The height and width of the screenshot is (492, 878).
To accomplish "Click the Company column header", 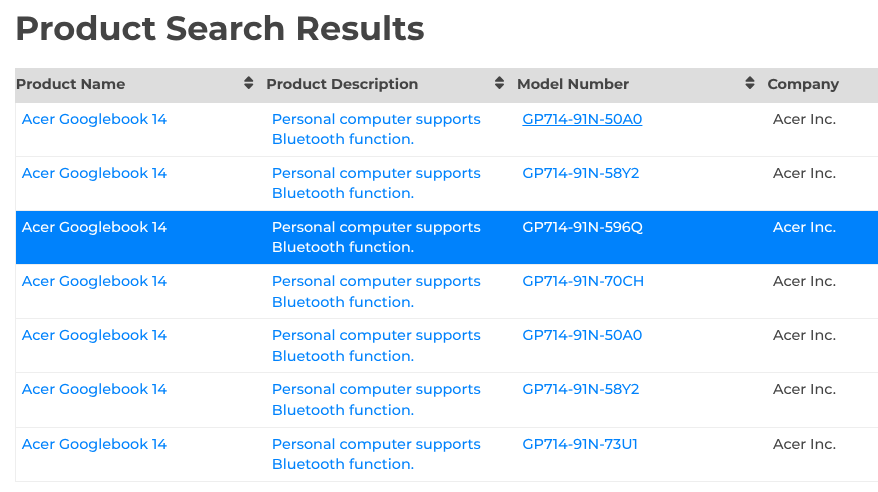I will [803, 84].
